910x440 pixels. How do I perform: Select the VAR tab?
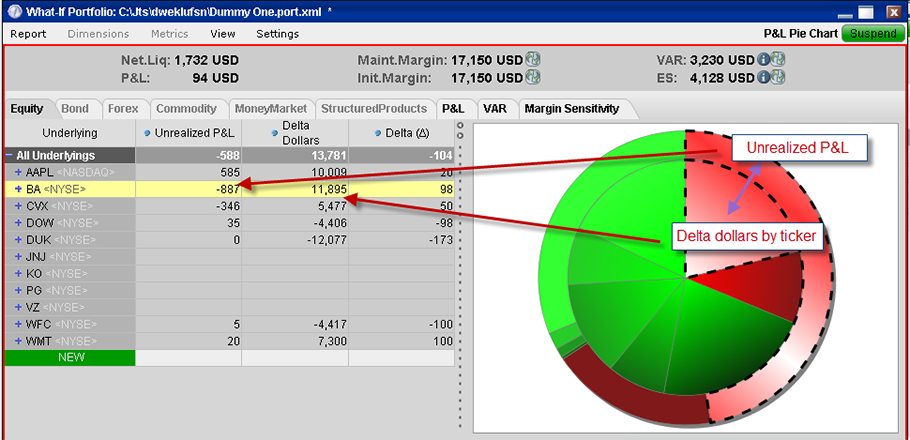[x=495, y=109]
